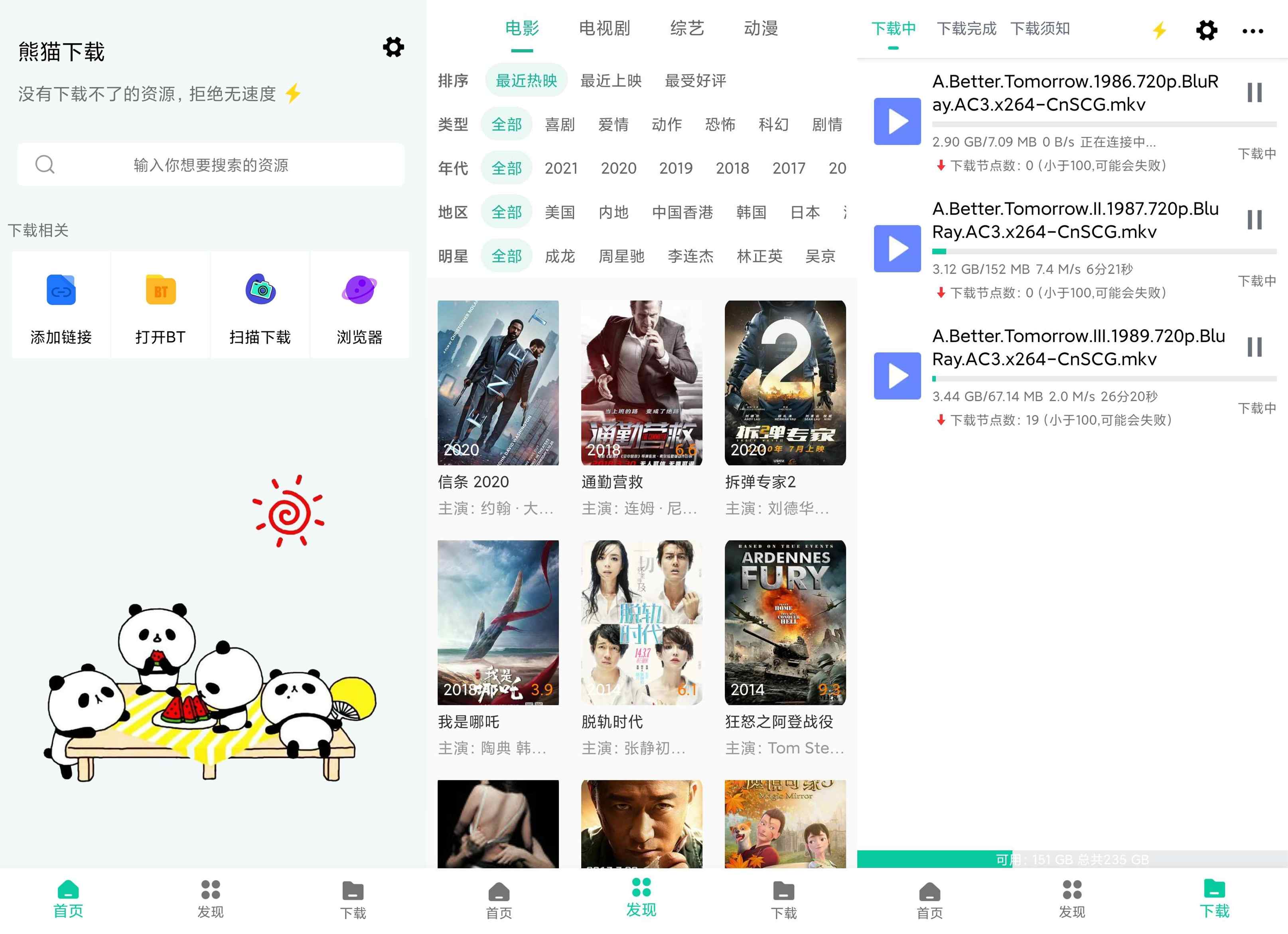
Task: Pause the A.Better.Tomorrow.III.1989 download
Action: click(1254, 347)
